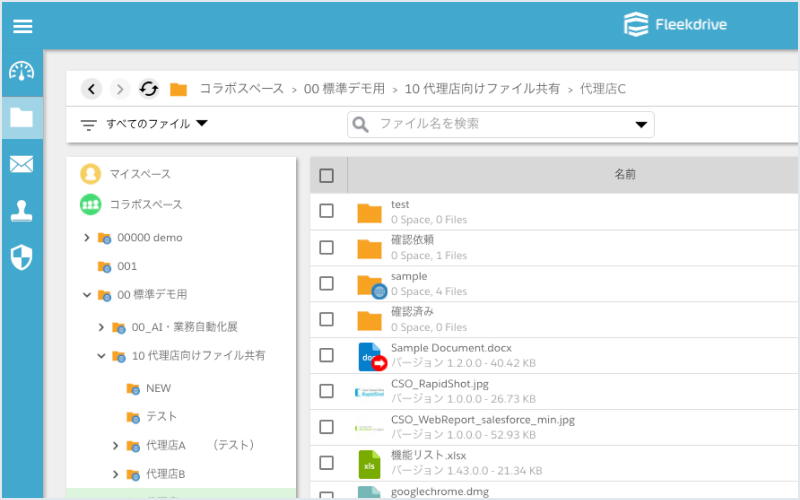Go forward using the right arrow button
This screenshot has height=500, width=800.
(120, 89)
